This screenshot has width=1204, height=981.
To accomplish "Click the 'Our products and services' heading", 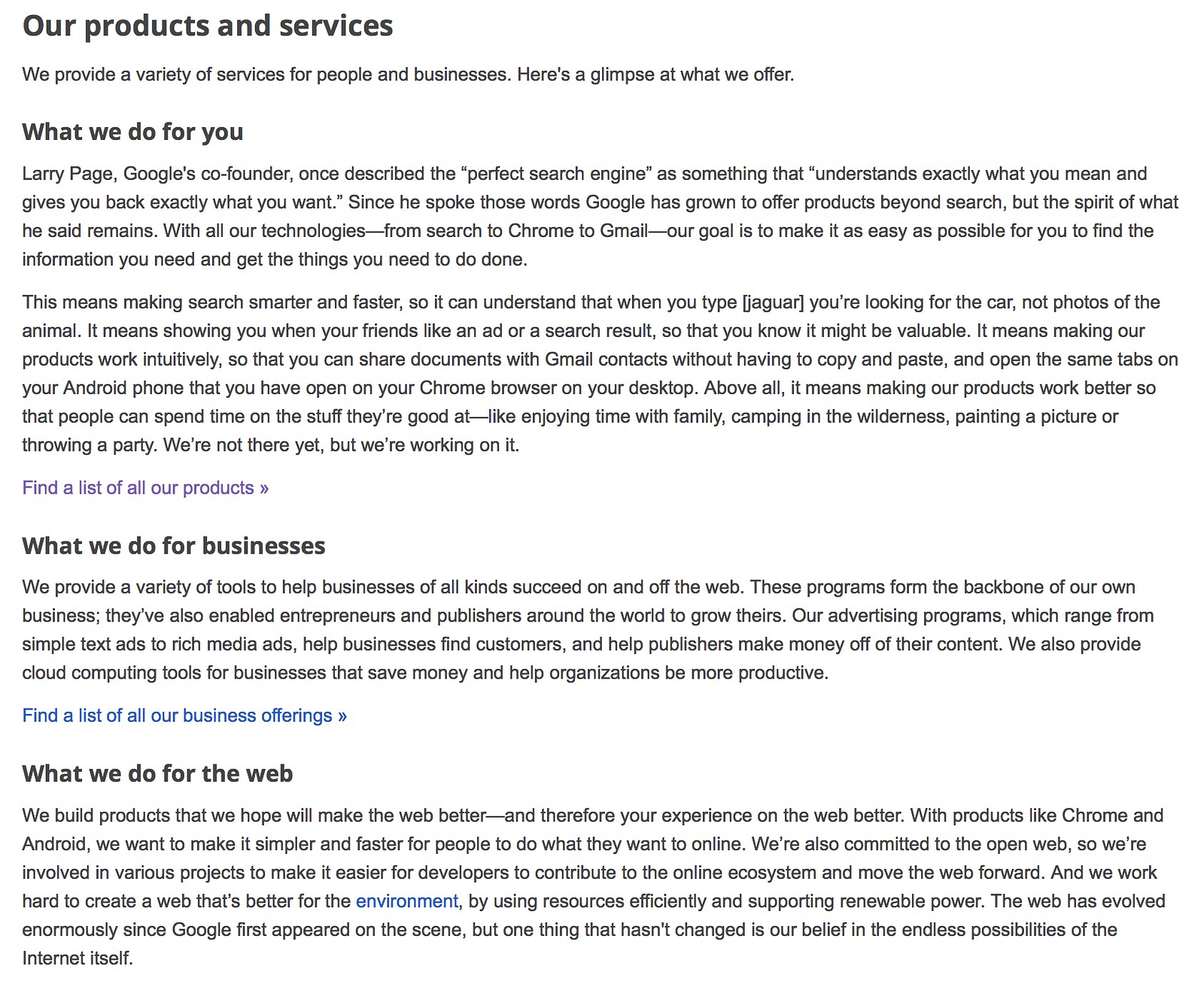I will tap(208, 26).
